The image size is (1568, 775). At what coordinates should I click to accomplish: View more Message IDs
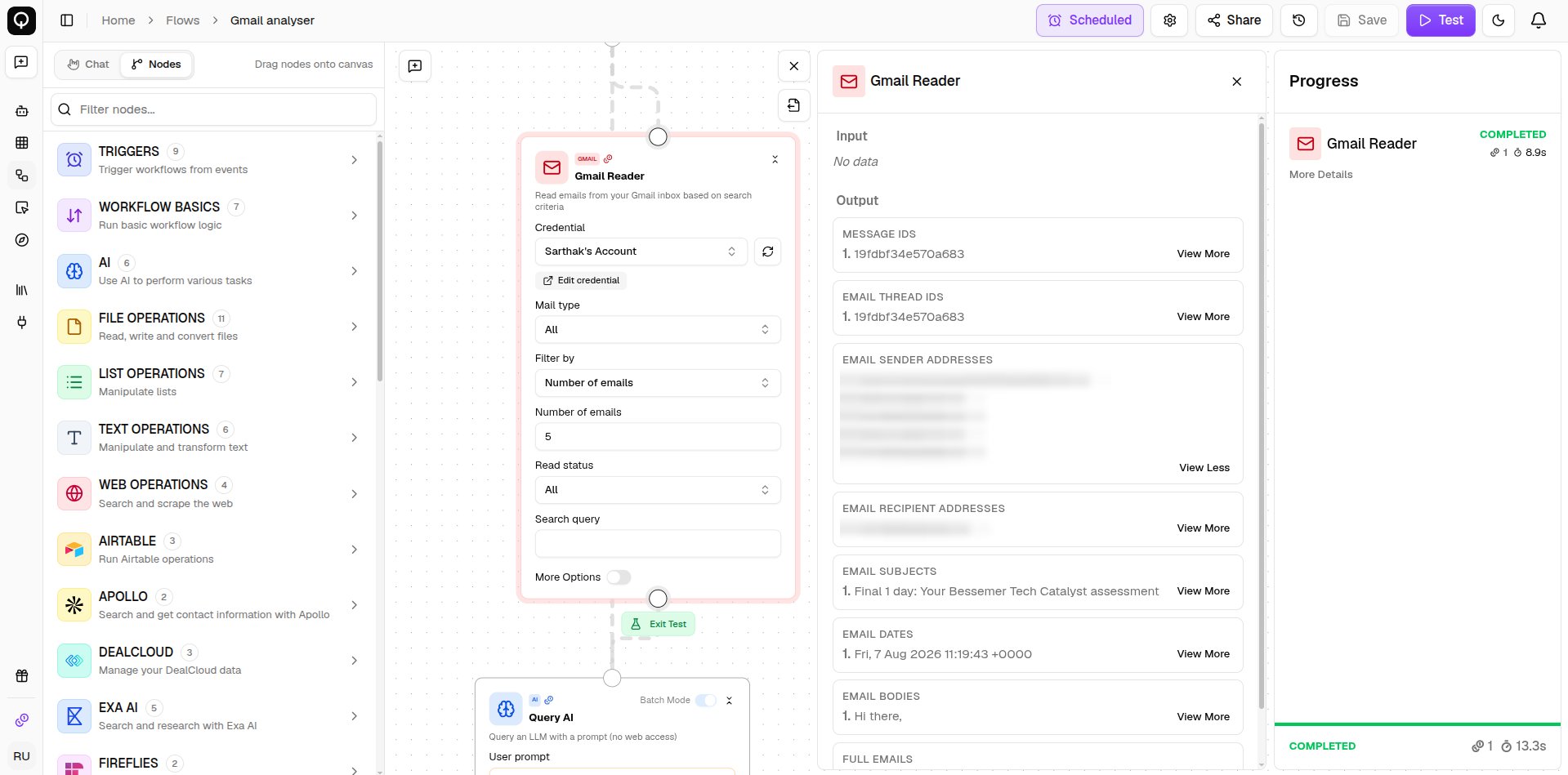[1203, 254]
